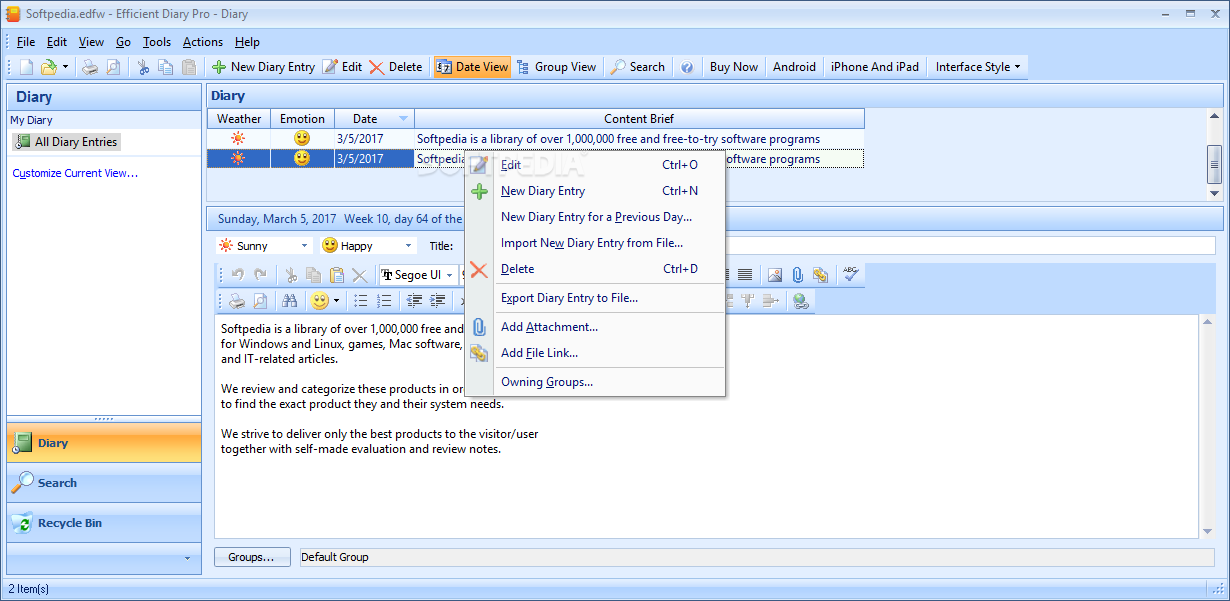Click the toolbar Delete button

click(396, 67)
